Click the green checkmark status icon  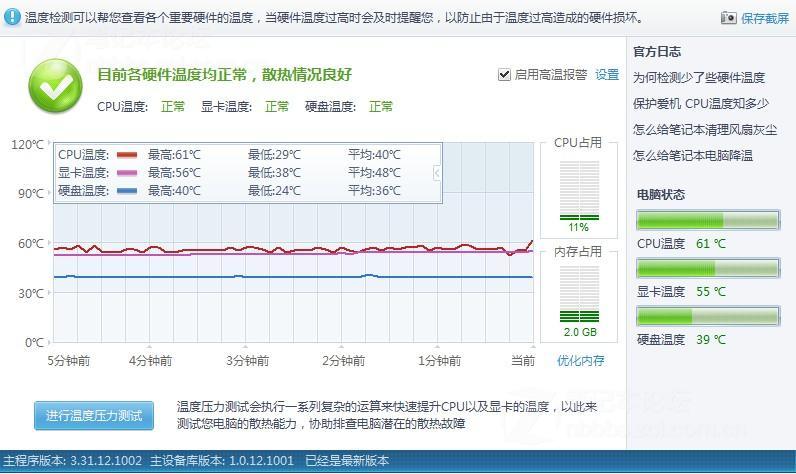coord(55,86)
